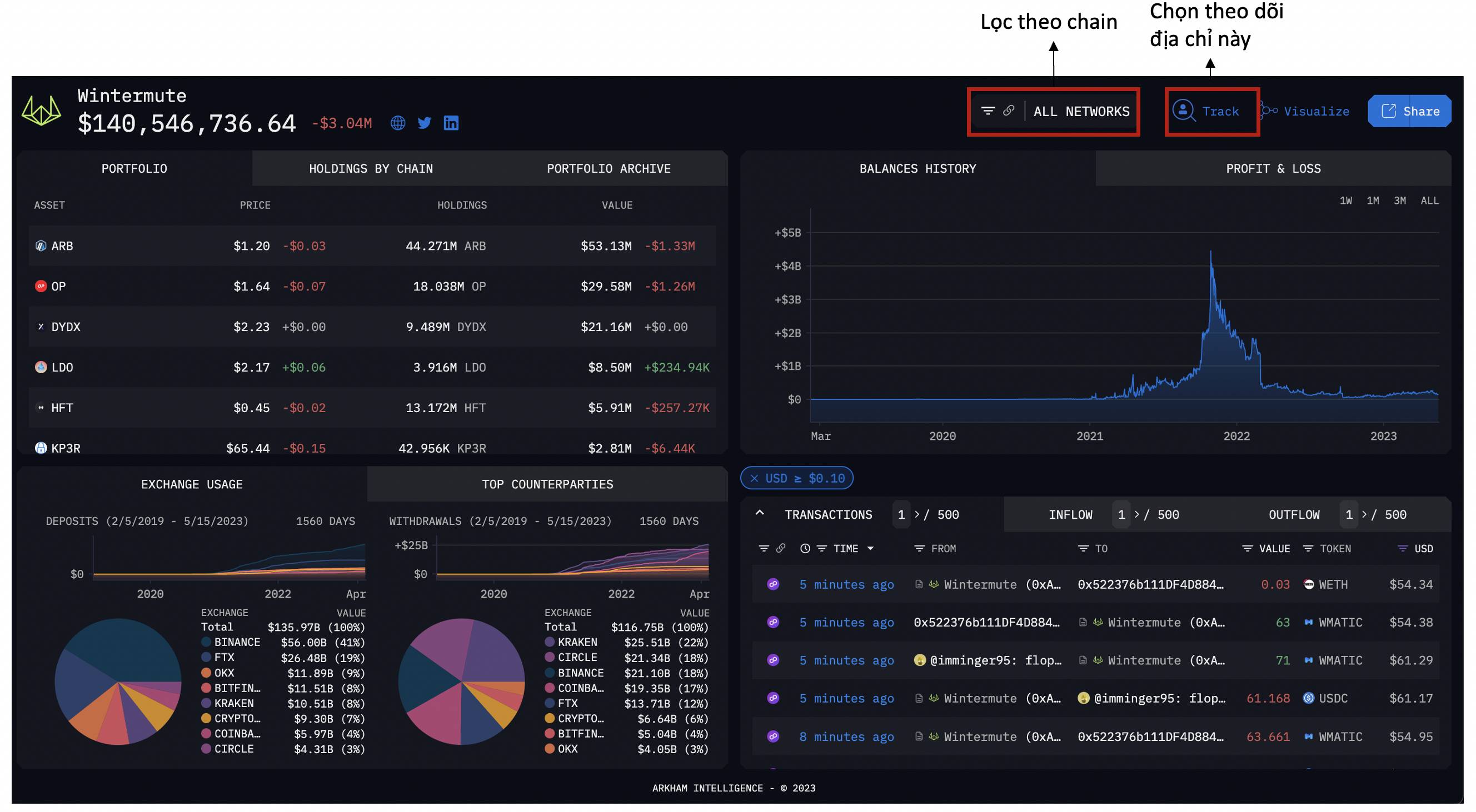
Task: Click the USDC token icon in transactions
Action: pos(1309,699)
